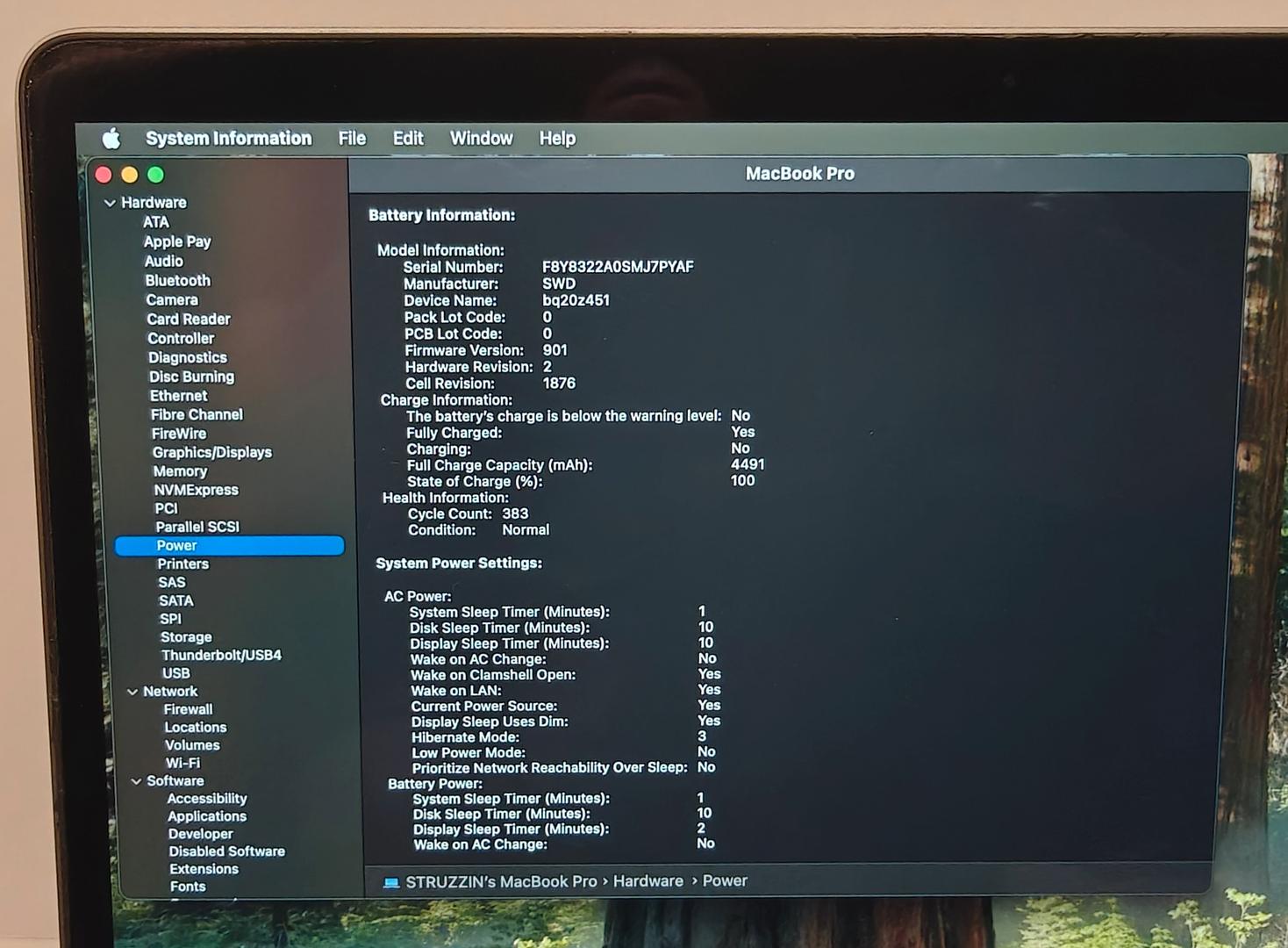The height and width of the screenshot is (948, 1288).
Task: Click the full charge capacity value 4491
Action: 748,464
